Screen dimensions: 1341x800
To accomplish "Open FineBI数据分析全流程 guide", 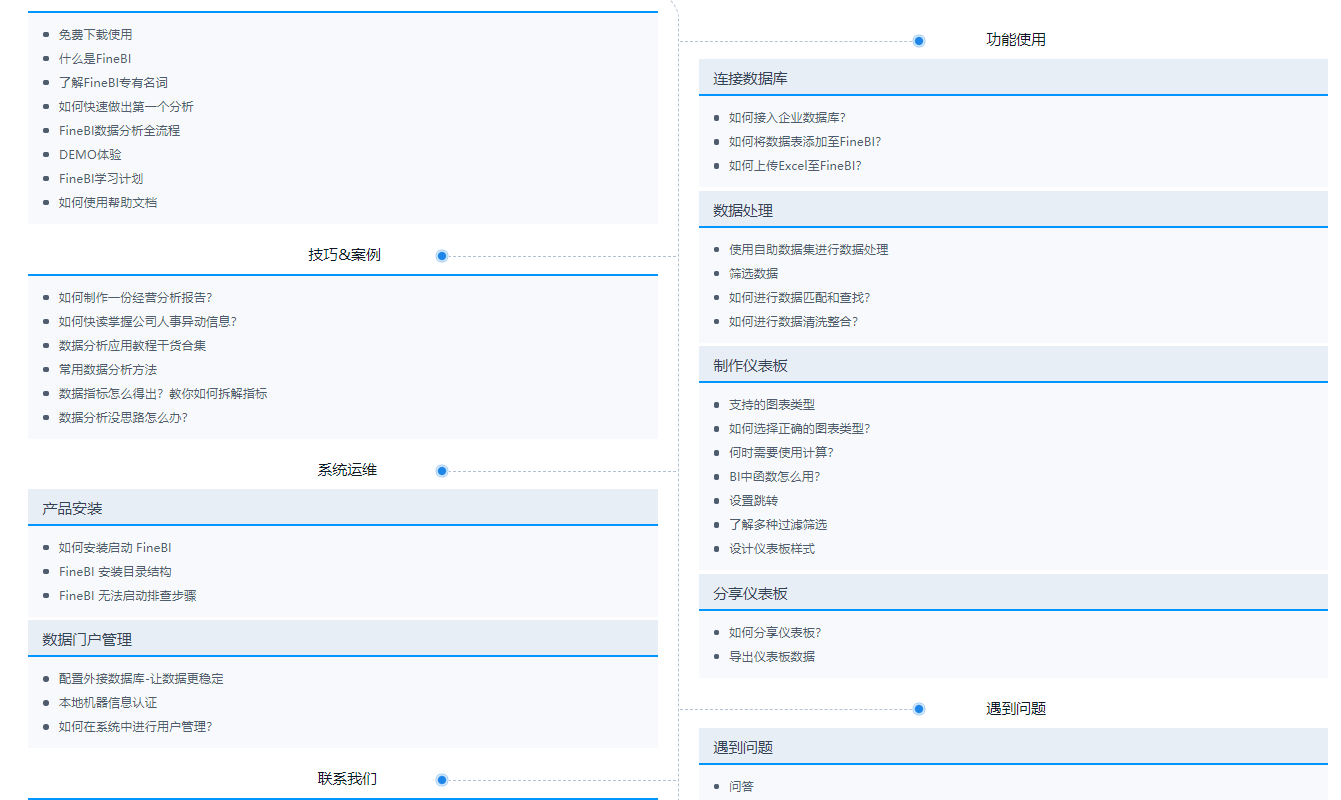I will 119,131.
